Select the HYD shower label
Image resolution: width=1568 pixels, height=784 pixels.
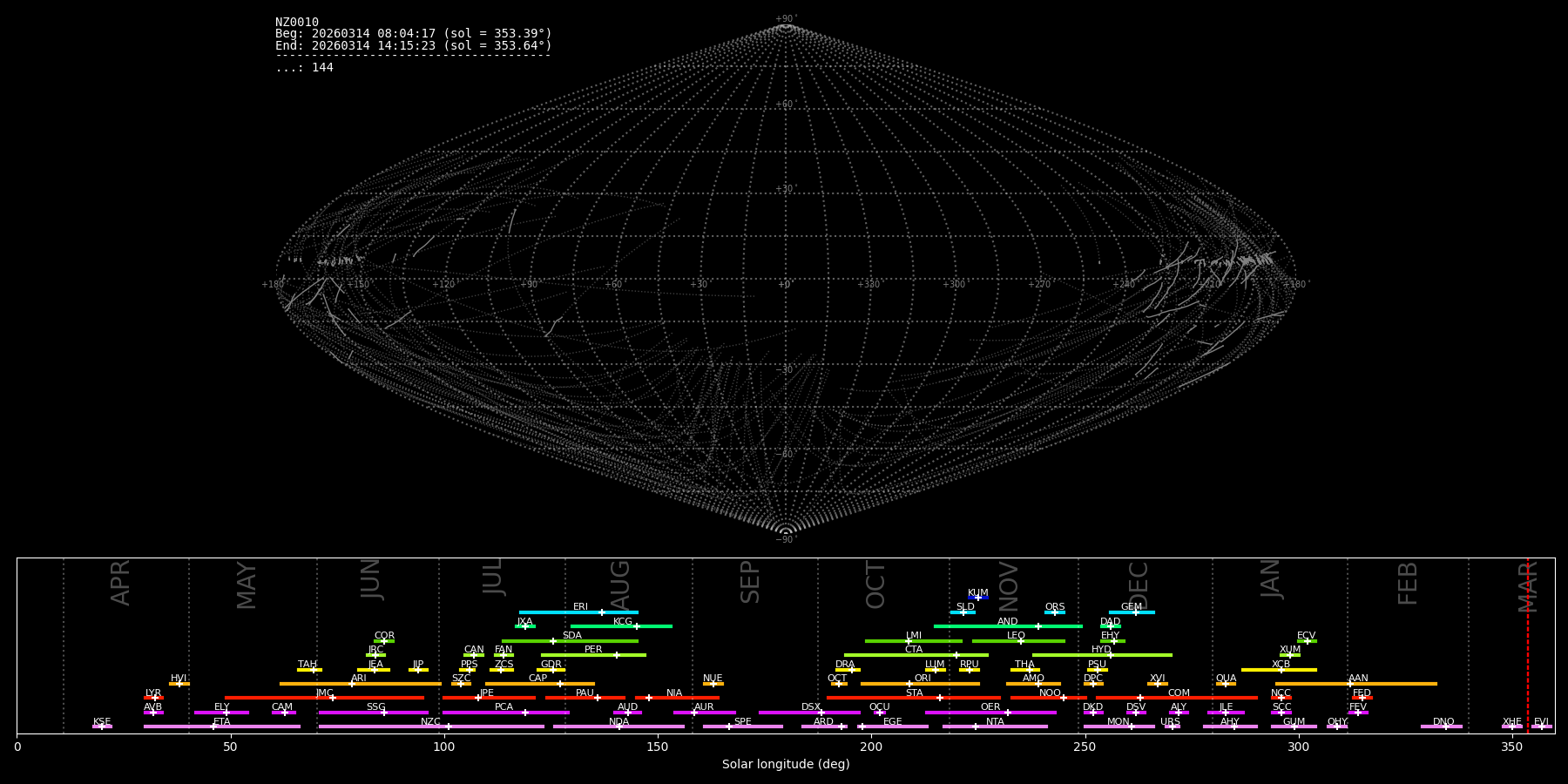pyautogui.click(x=1101, y=650)
